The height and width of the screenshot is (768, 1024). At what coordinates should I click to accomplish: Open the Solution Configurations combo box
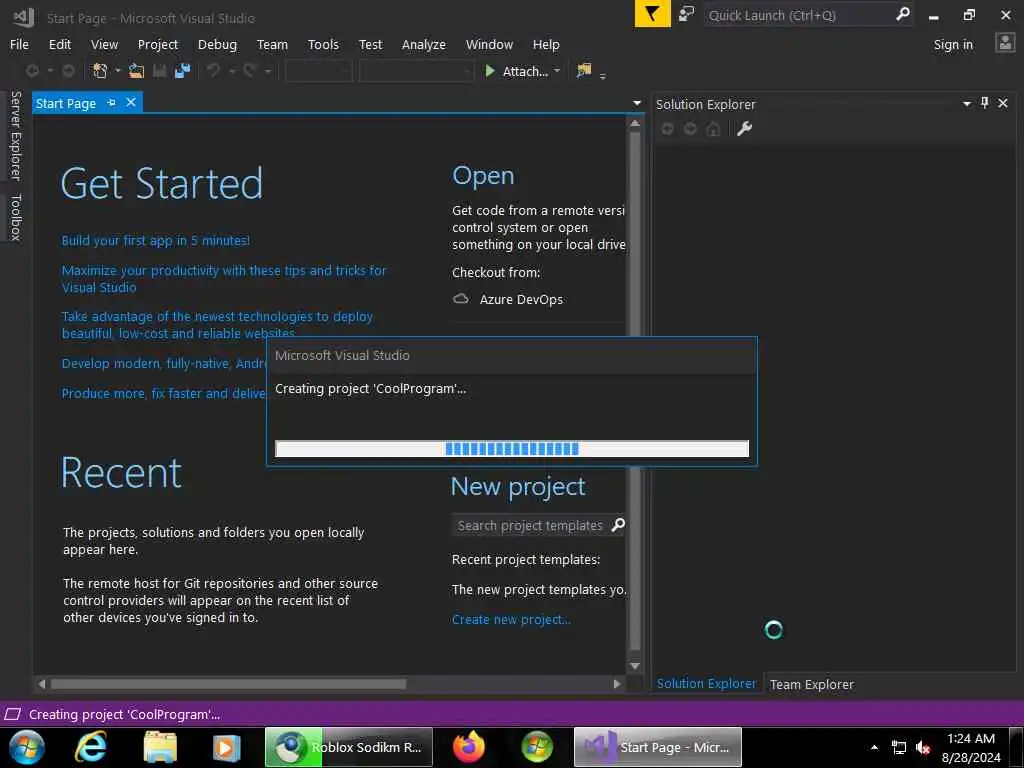tap(319, 71)
